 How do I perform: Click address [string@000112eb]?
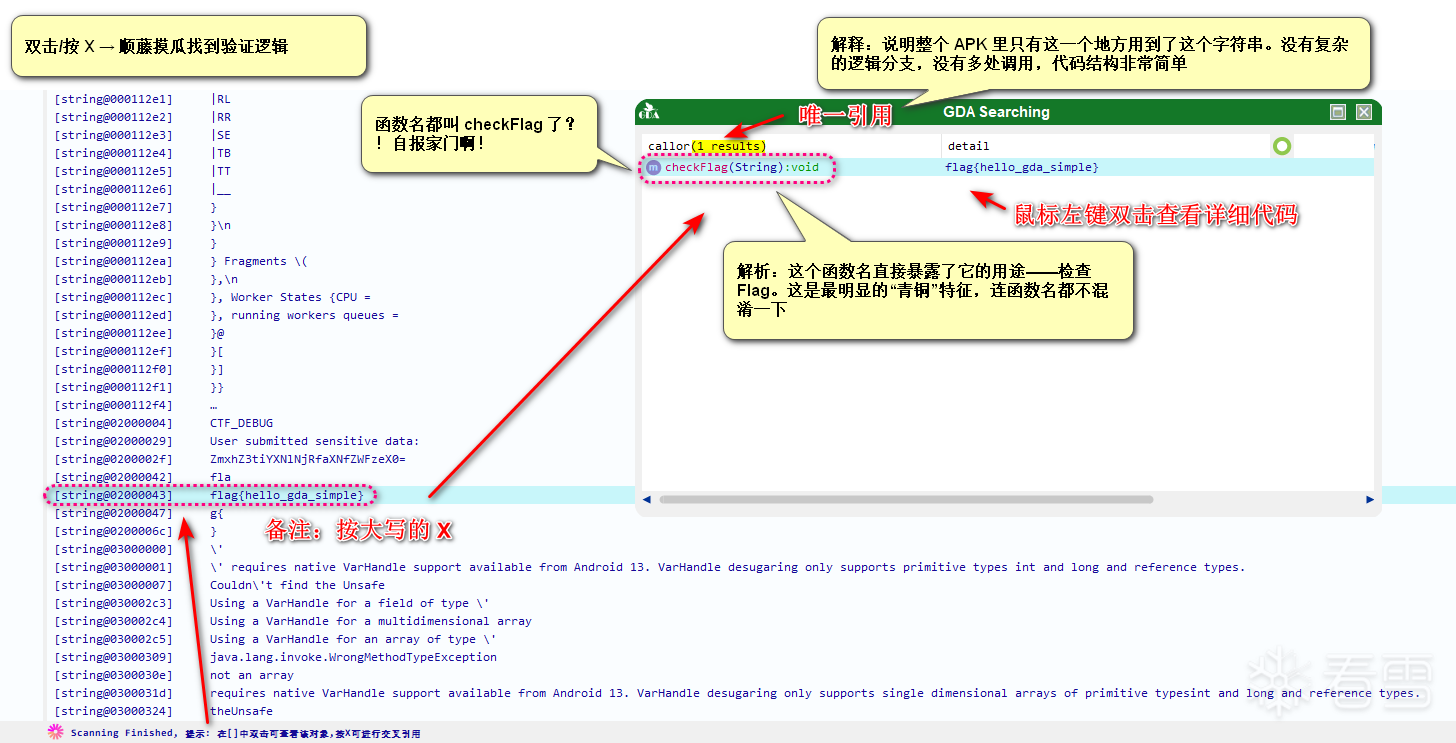point(113,279)
